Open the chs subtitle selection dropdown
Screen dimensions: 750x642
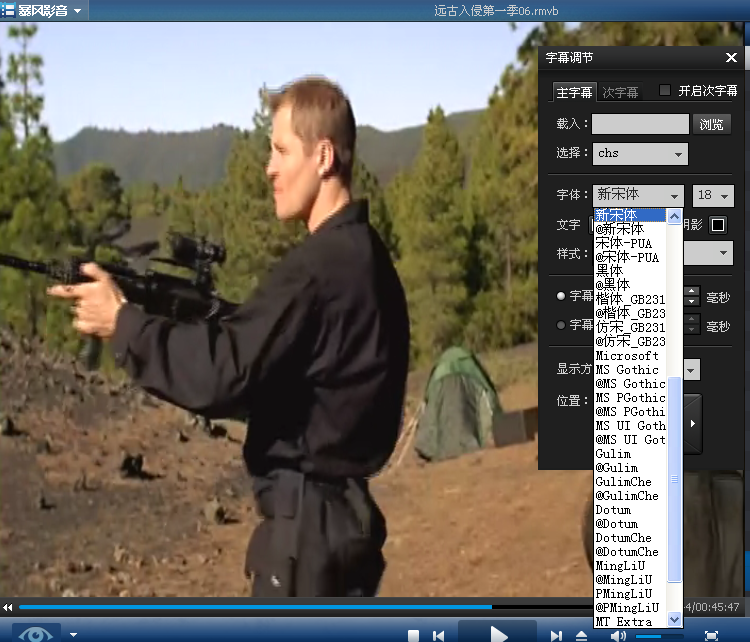(x=640, y=154)
